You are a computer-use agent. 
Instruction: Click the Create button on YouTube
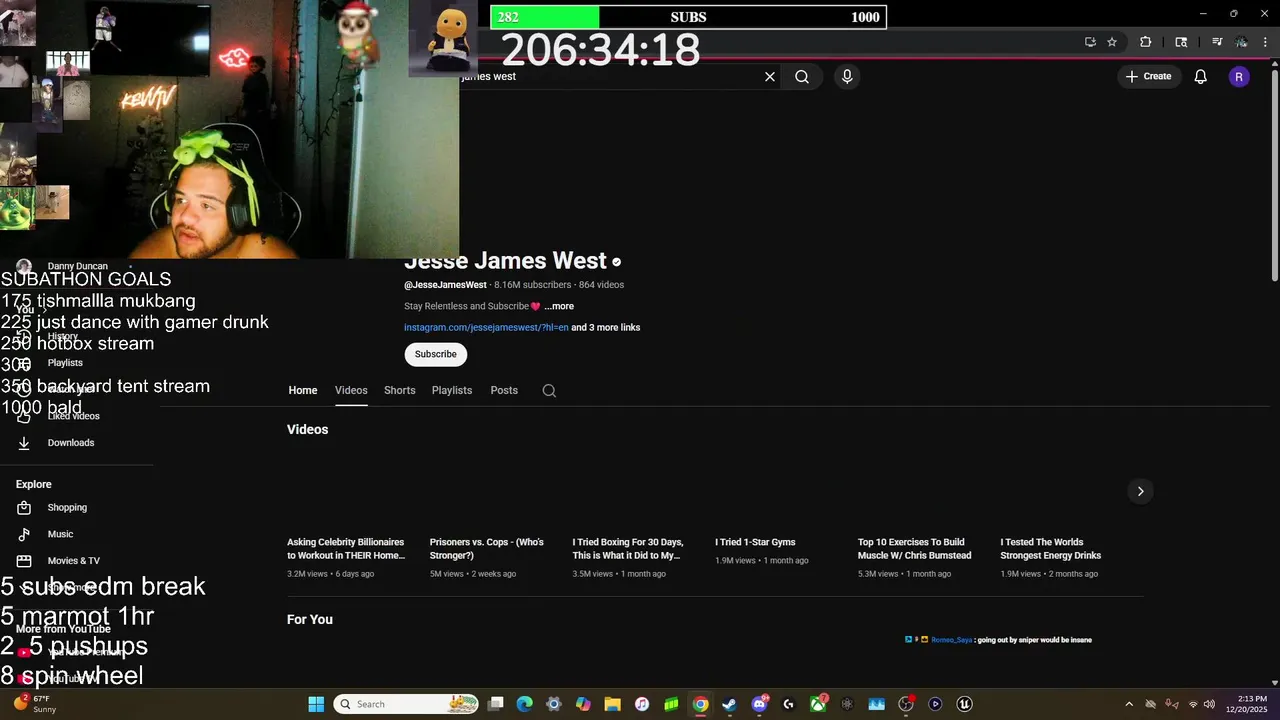(x=1148, y=77)
